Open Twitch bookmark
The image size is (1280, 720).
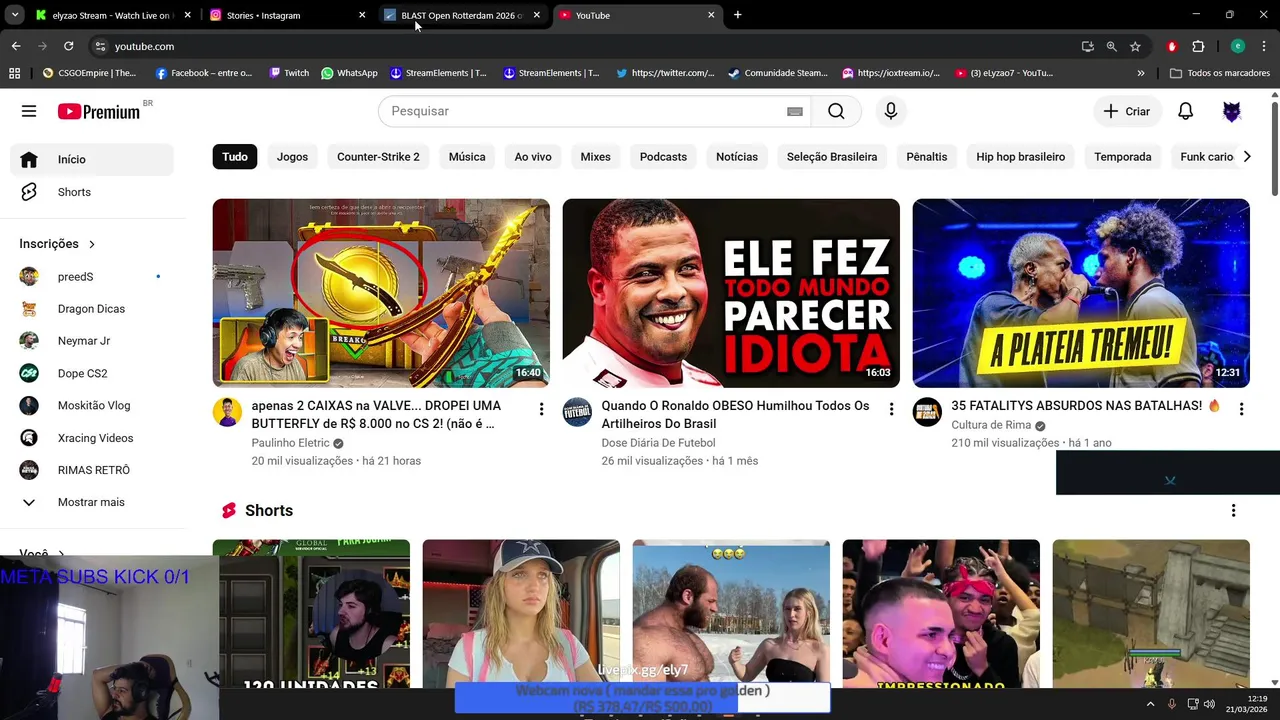(x=289, y=73)
